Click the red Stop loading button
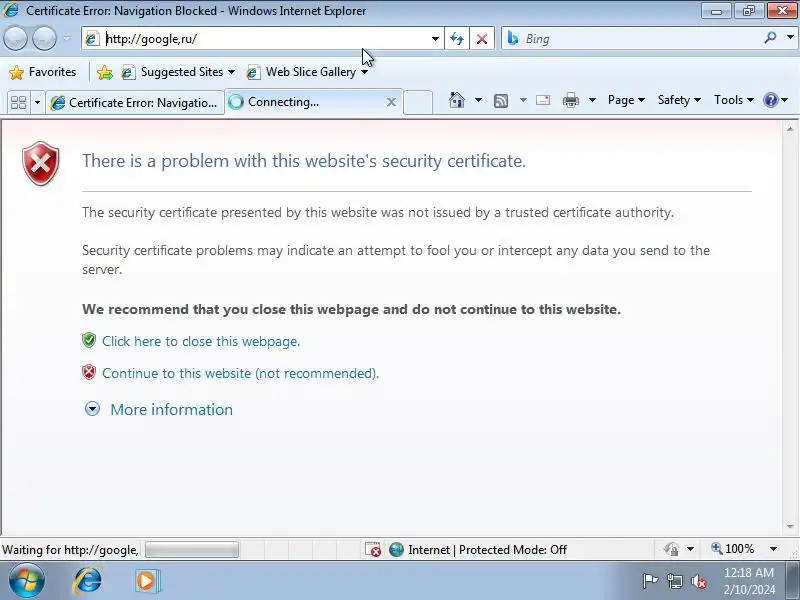Image resolution: width=800 pixels, height=600 pixels. (482, 39)
